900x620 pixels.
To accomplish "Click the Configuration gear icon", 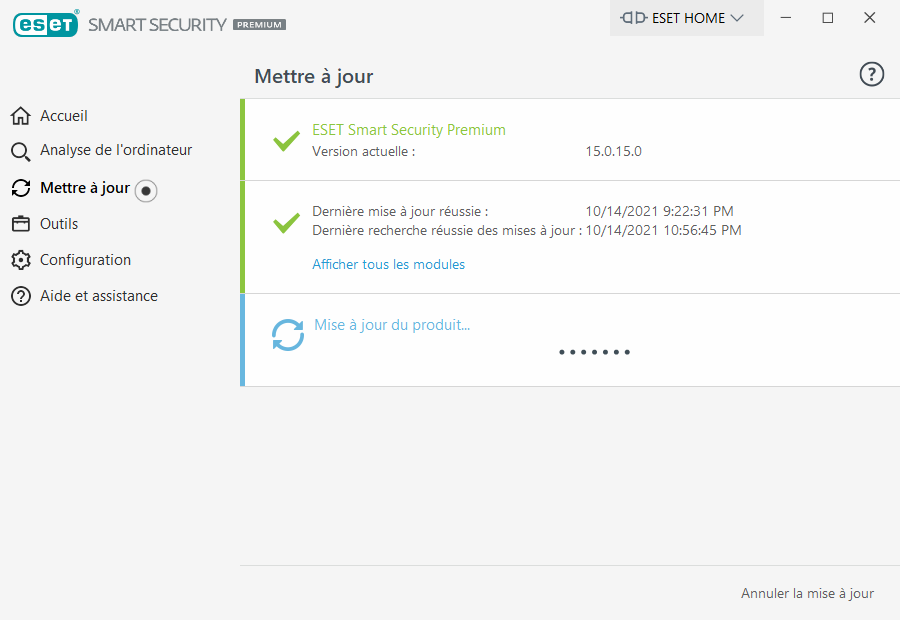I will coord(21,260).
